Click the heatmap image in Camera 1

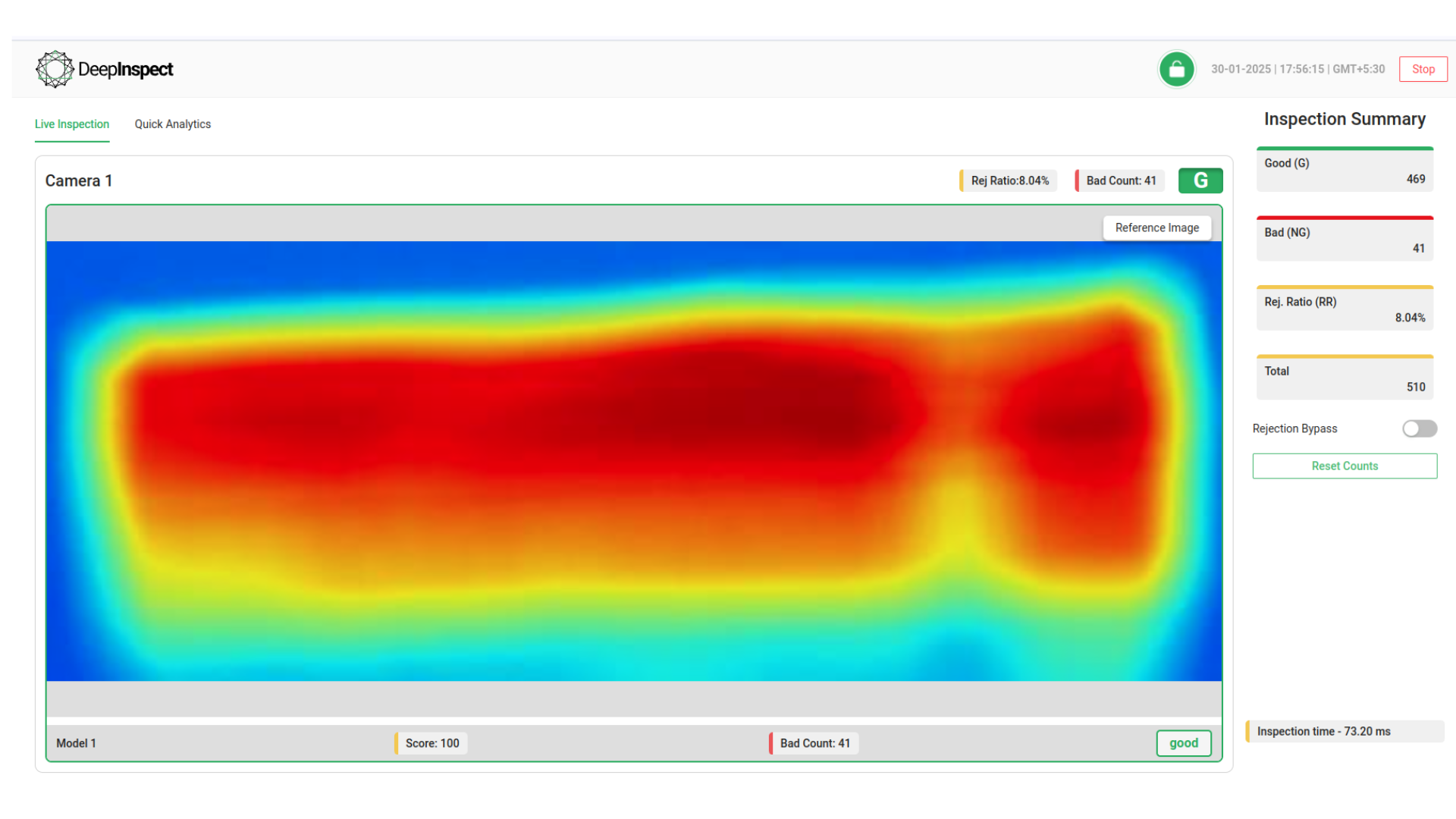(x=635, y=455)
